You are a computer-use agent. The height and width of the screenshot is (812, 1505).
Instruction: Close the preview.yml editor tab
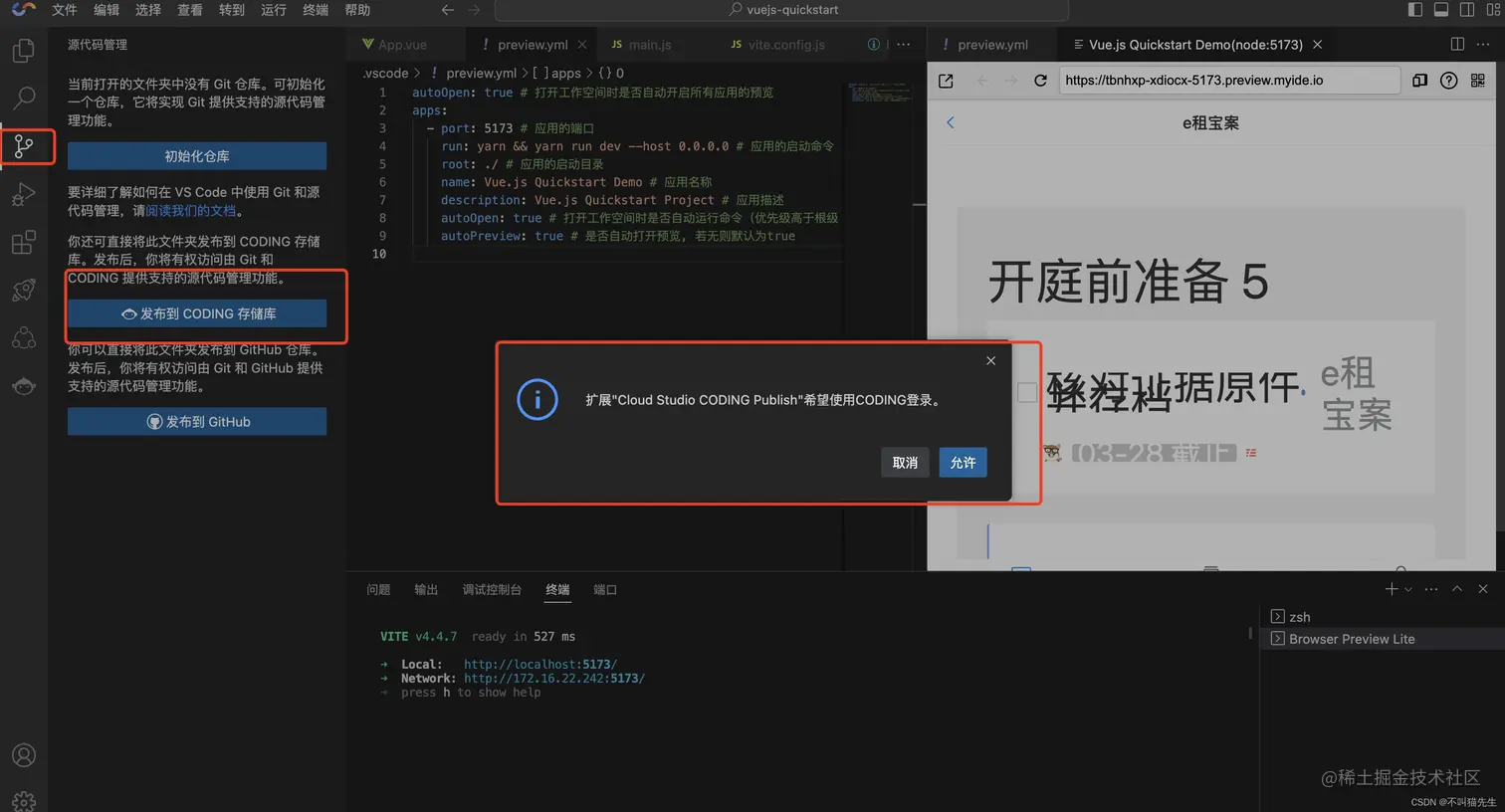point(582,45)
